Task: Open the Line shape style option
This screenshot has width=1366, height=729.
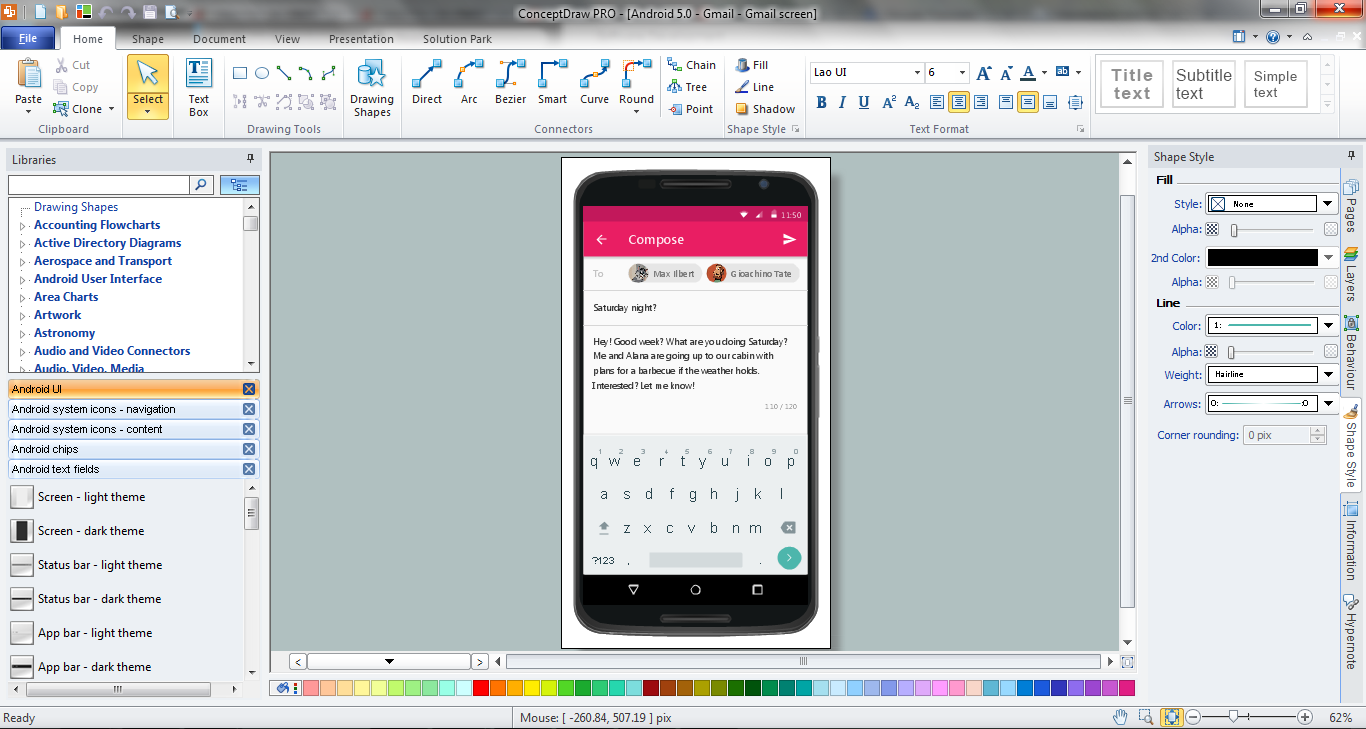Action: tap(755, 87)
